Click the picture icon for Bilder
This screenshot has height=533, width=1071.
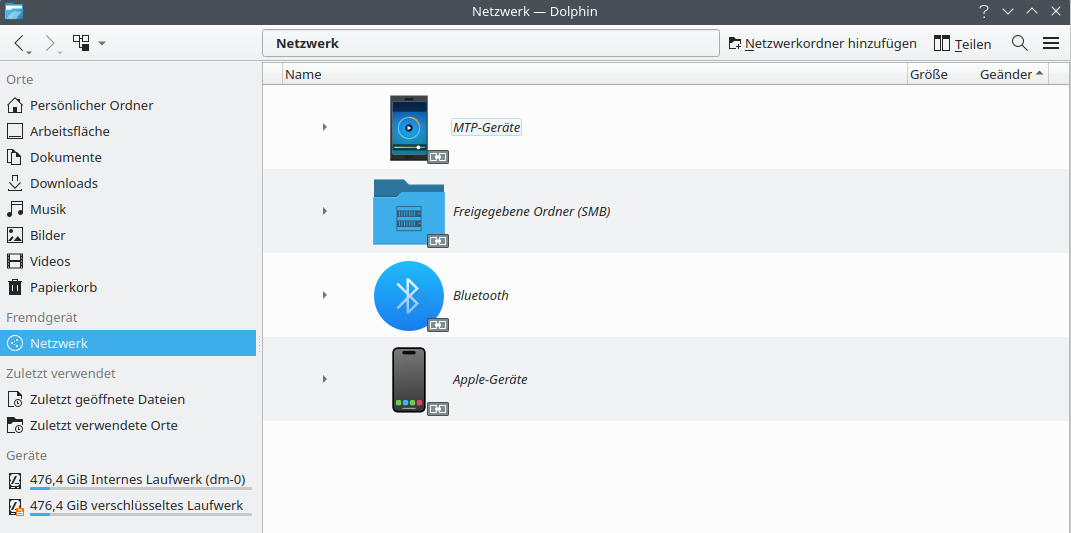point(15,235)
